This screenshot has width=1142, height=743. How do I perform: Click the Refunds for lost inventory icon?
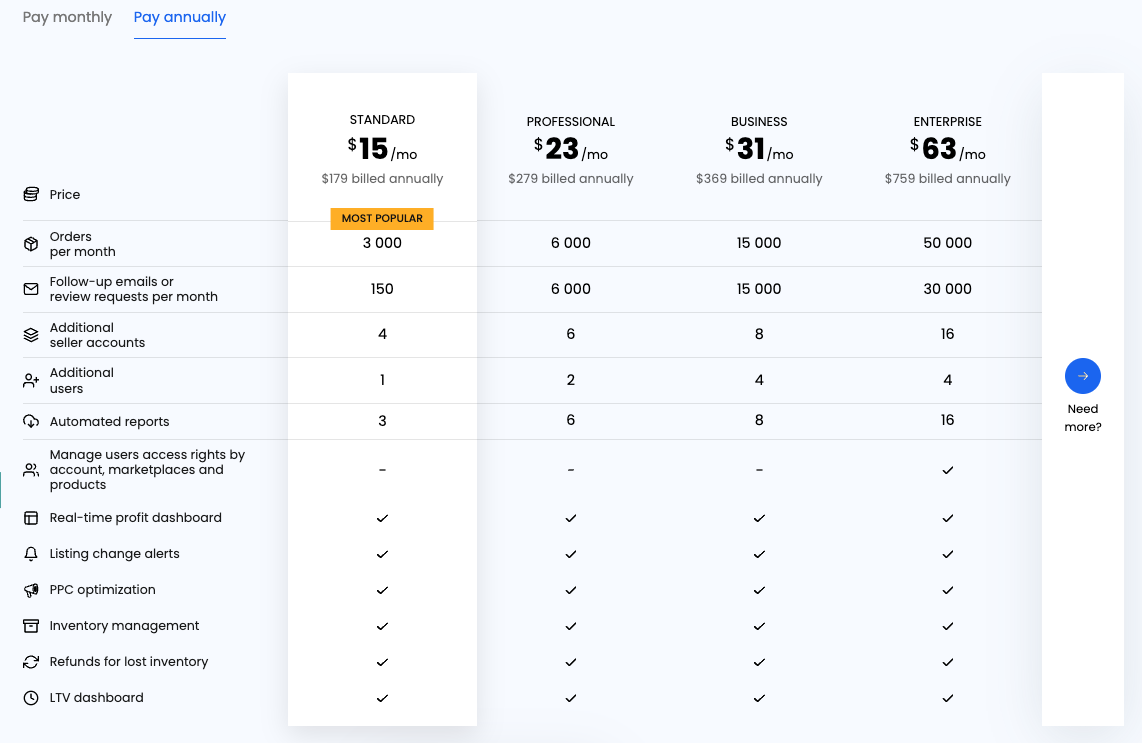[x=31, y=662]
